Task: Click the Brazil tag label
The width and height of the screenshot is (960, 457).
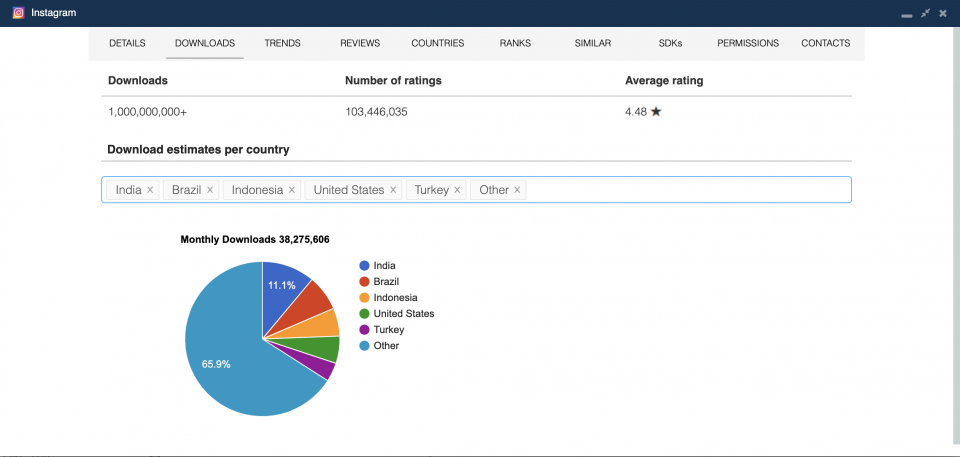Action: [187, 190]
